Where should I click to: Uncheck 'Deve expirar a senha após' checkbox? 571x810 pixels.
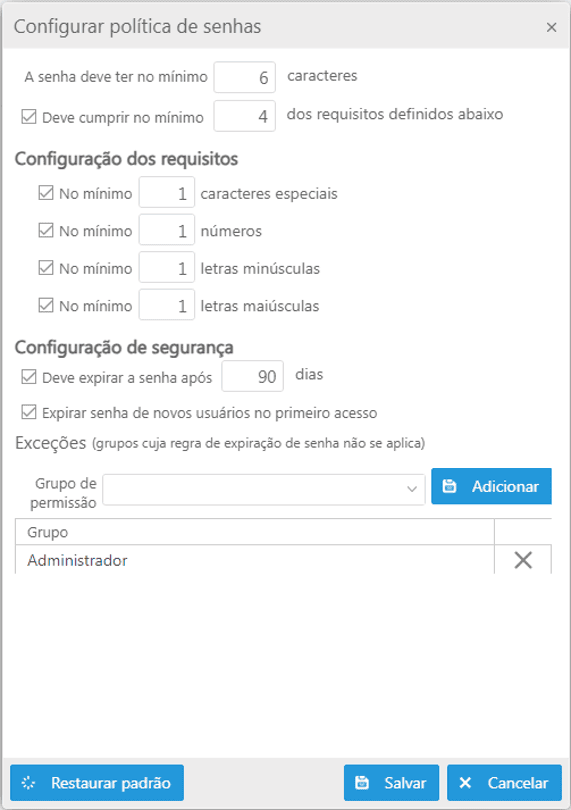click(29, 377)
